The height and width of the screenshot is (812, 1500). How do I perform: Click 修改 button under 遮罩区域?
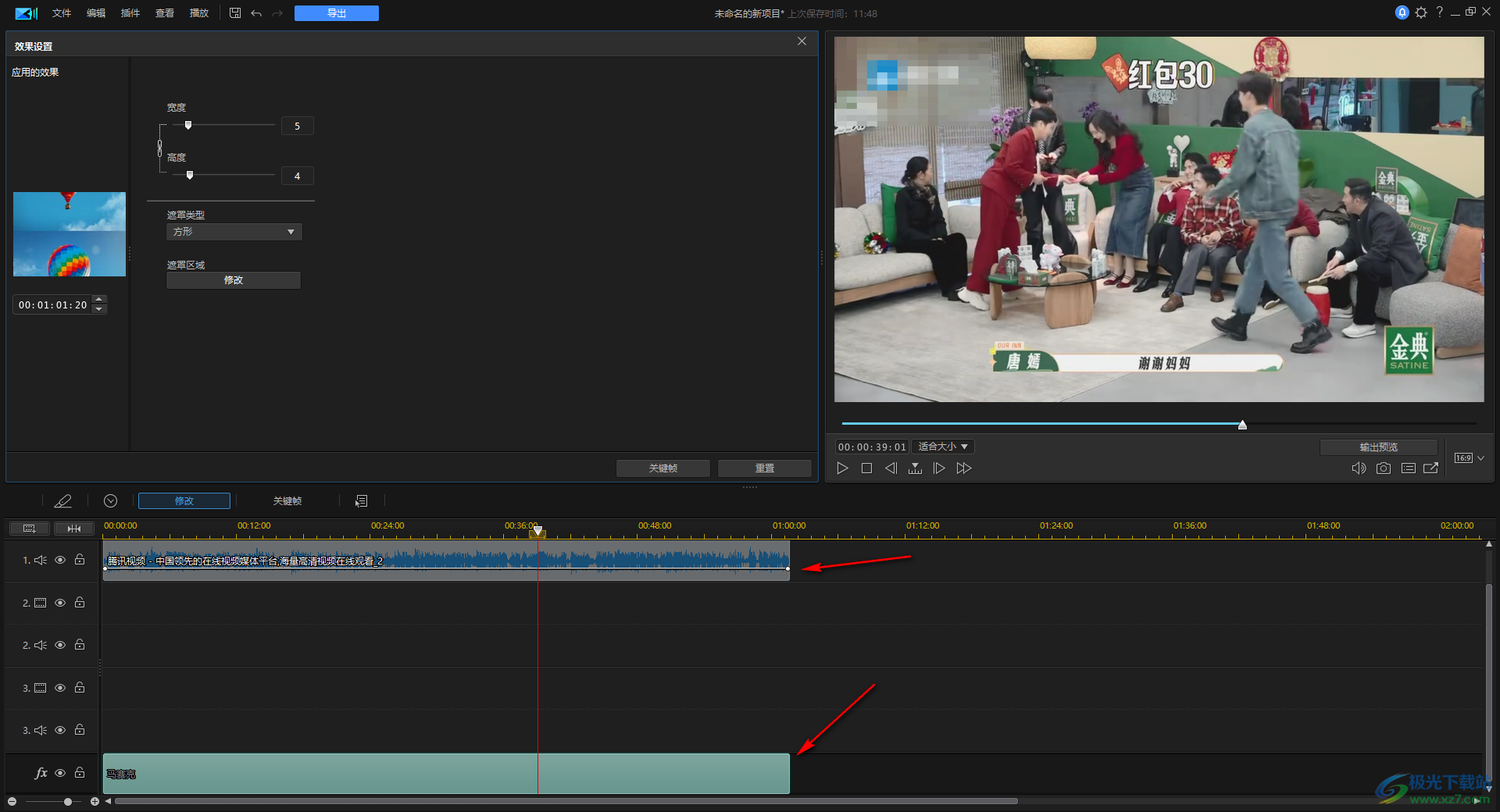(x=234, y=280)
